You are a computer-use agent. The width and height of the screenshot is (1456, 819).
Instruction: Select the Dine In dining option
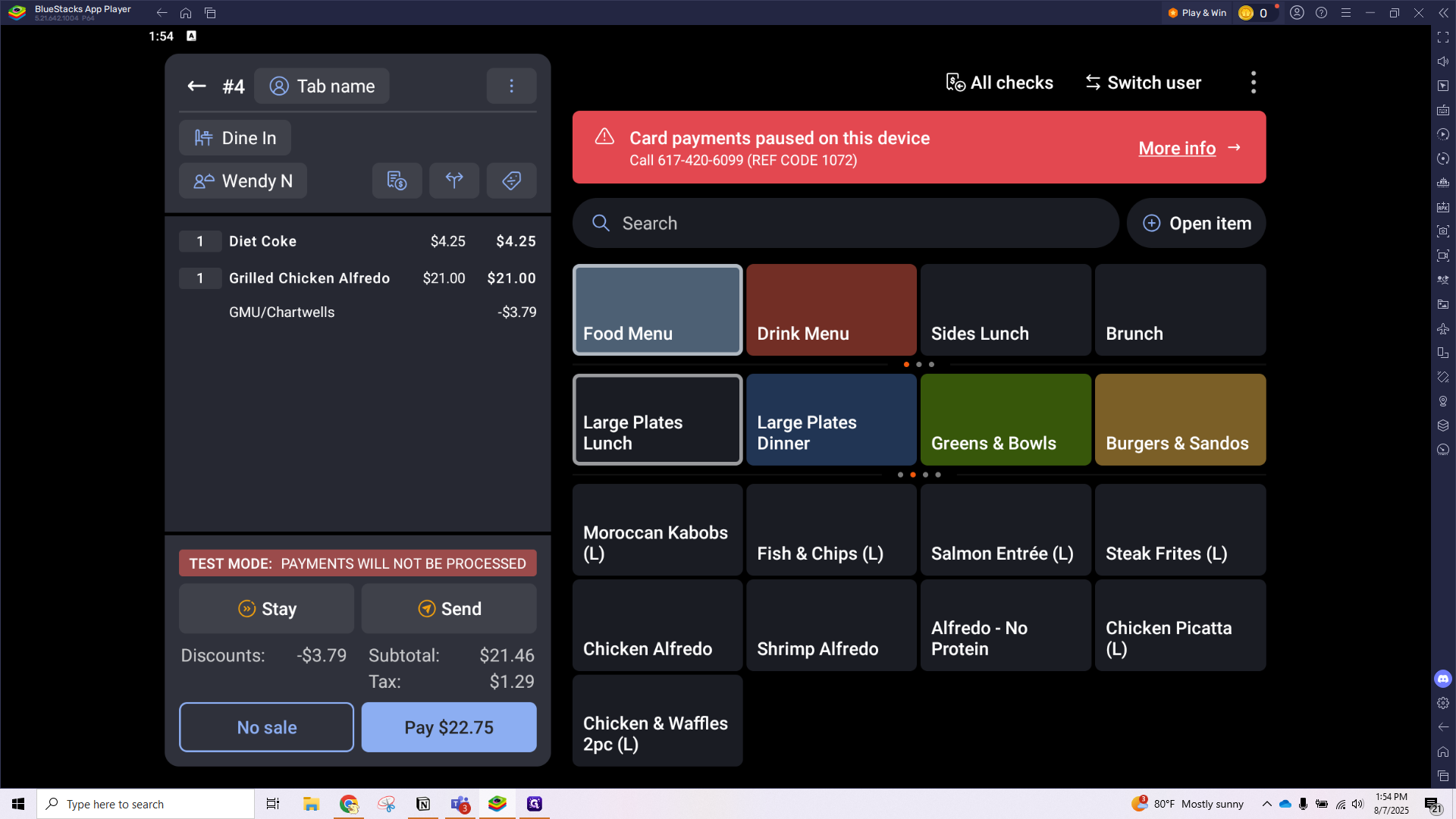pyautogui.click(x=235, y=138)
